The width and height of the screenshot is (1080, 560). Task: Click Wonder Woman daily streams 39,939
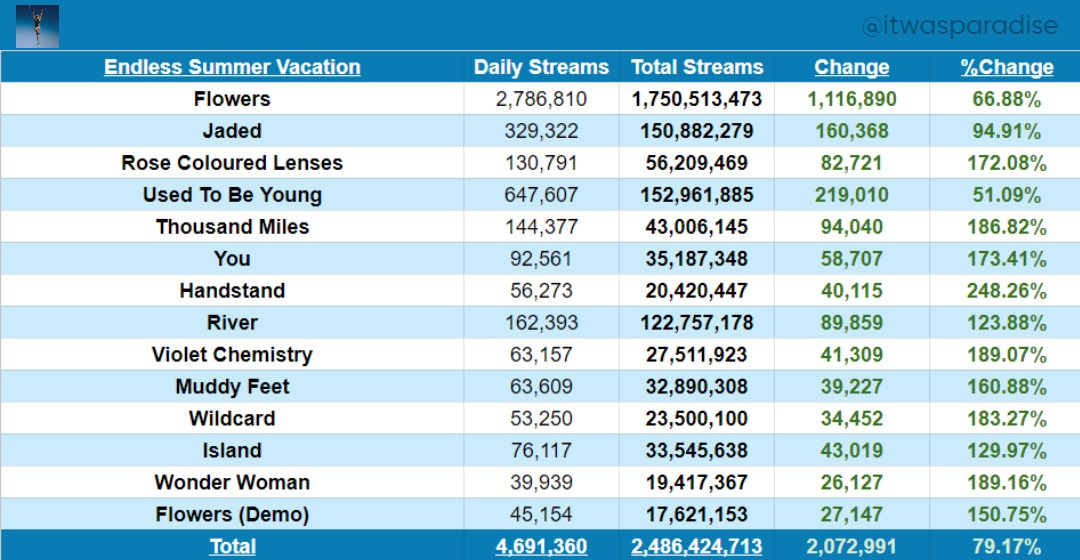(541, 482)
